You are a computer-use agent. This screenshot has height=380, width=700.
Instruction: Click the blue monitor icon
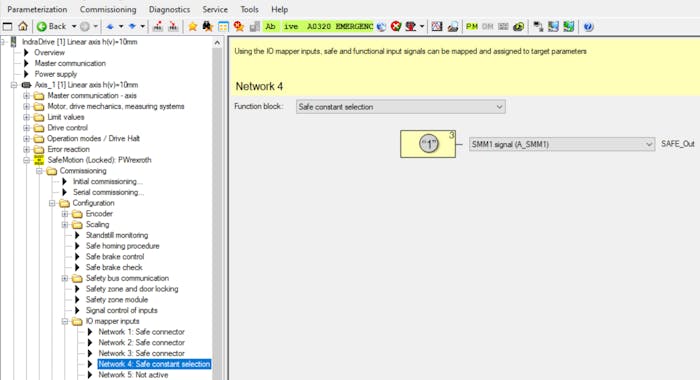coord(554,26)
